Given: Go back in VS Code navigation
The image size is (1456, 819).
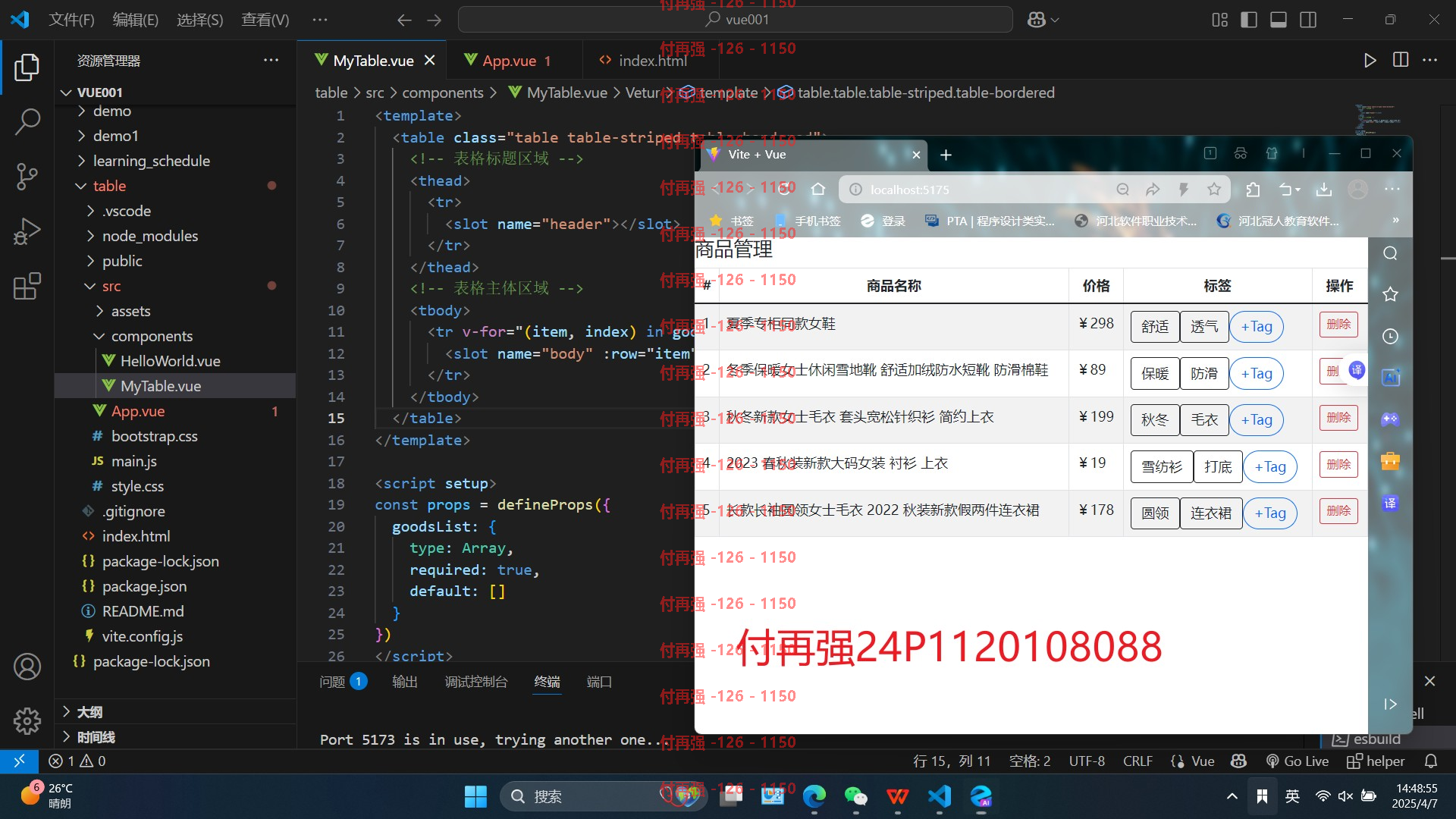Looking at the screenshot, I should (x=404, y=20).
